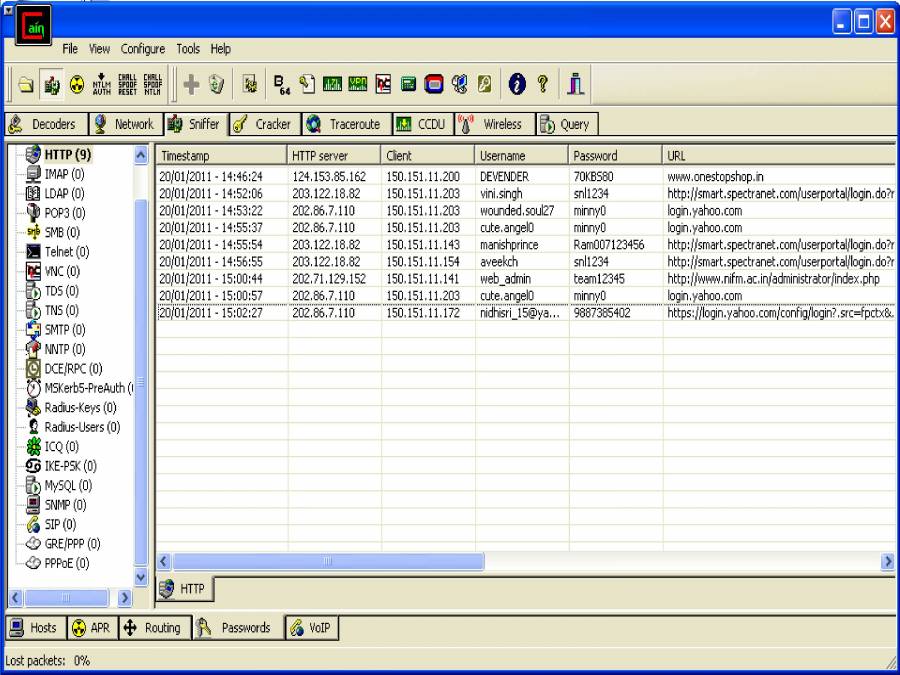
Task: Click the CHALL SPOOF RESET icon
Action: click(127, 85)
